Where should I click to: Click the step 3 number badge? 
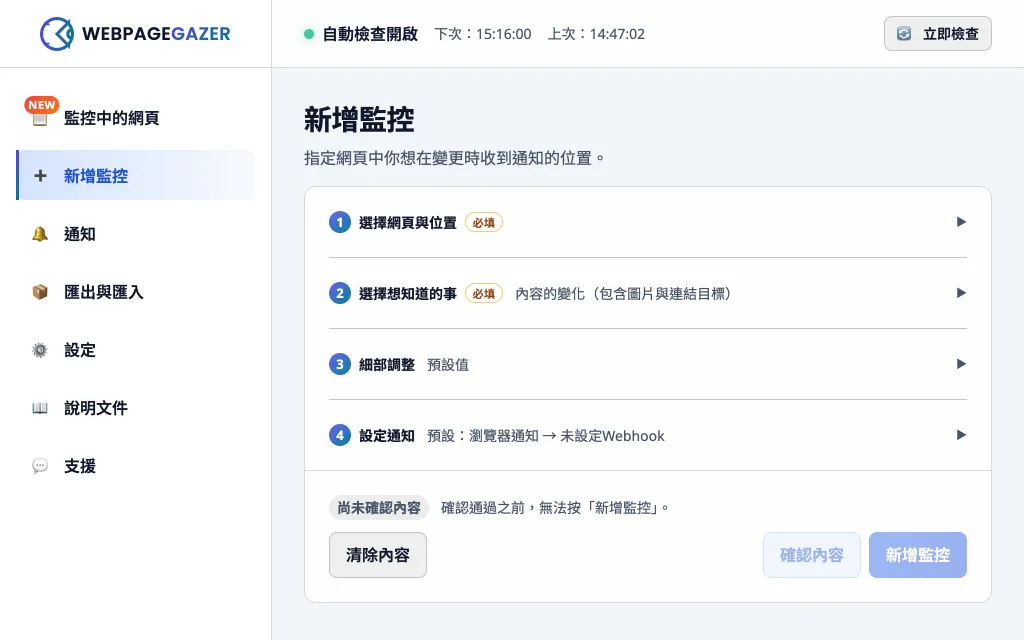(x=340, y=364)
